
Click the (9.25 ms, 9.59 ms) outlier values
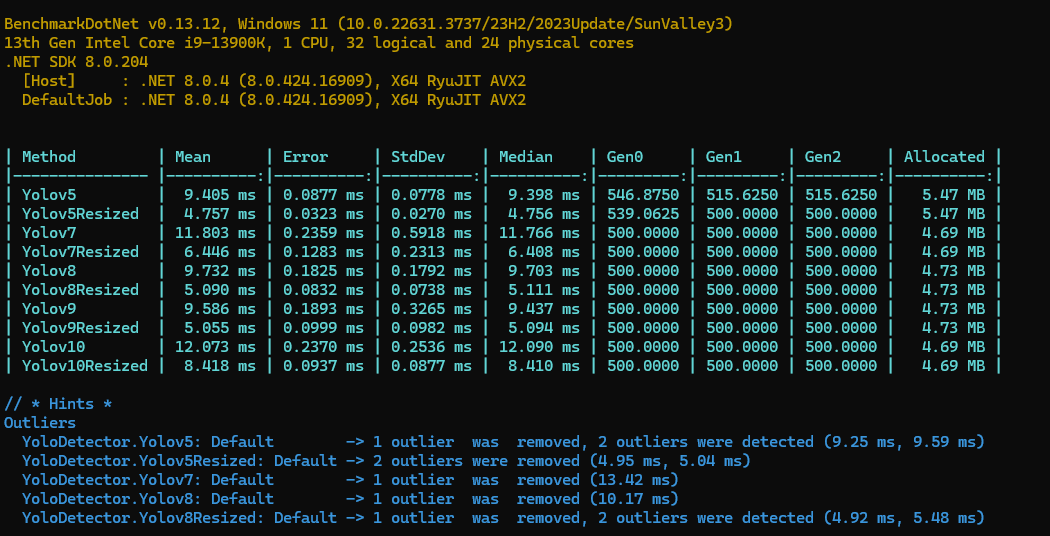(x=904, y=442)
